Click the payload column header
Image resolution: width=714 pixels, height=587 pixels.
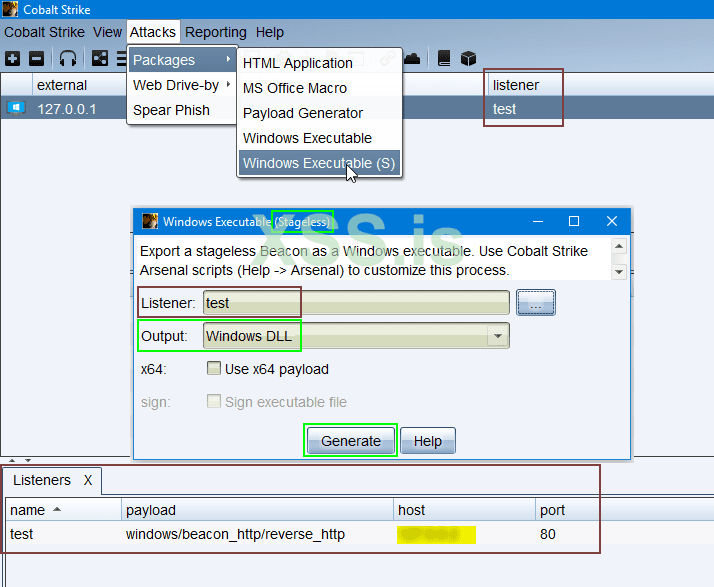tap(257, 510)
